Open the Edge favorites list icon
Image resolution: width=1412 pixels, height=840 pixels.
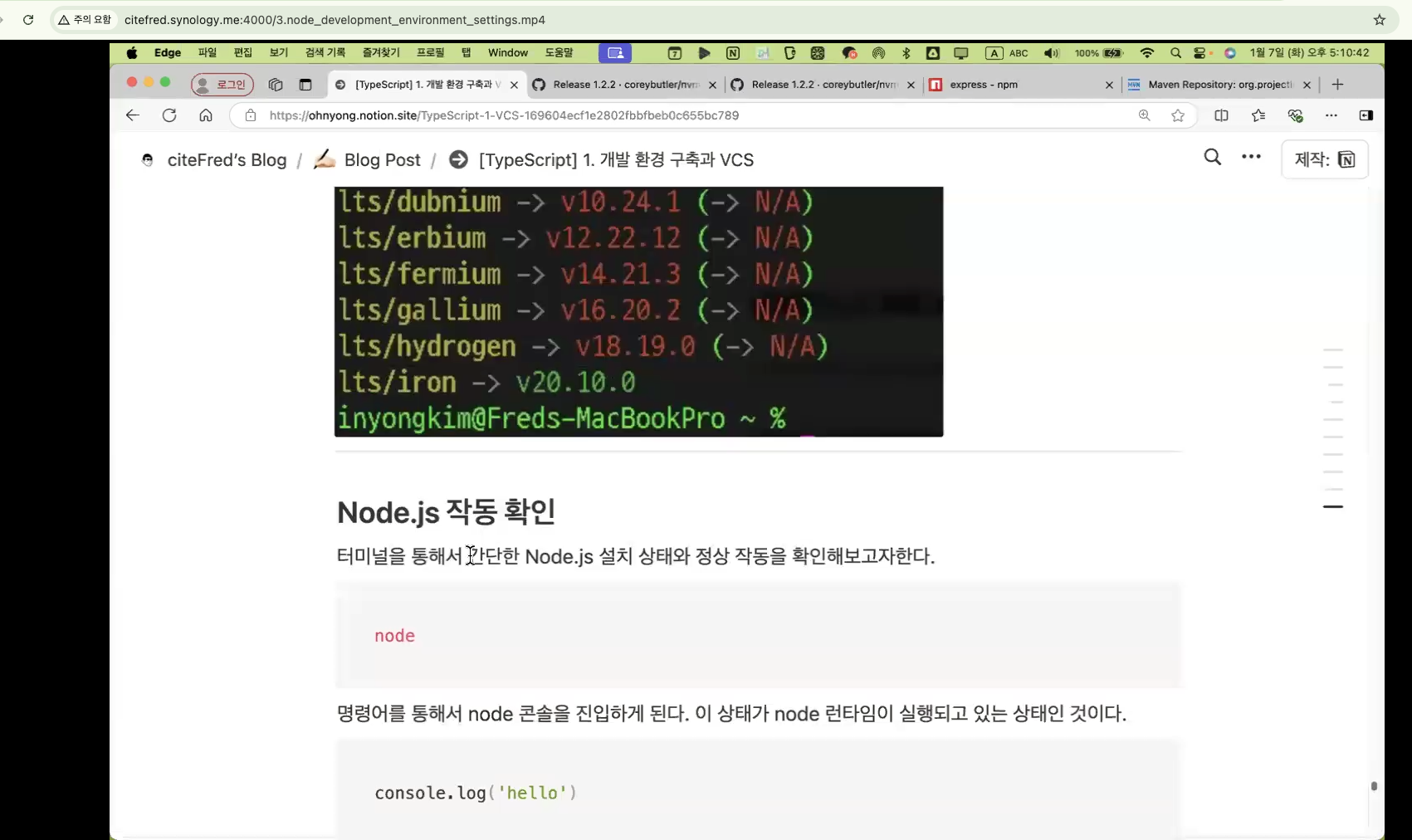(x=1258, y=115)
